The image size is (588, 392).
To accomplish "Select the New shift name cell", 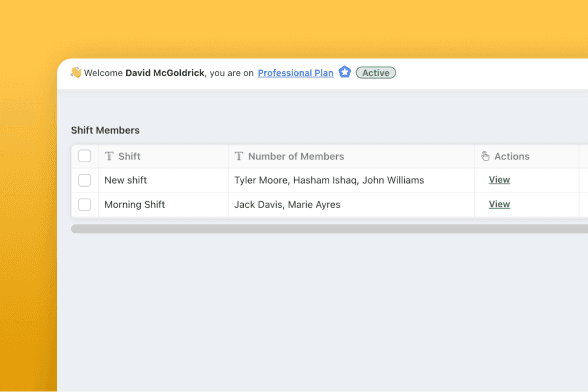I will [163, 180].
